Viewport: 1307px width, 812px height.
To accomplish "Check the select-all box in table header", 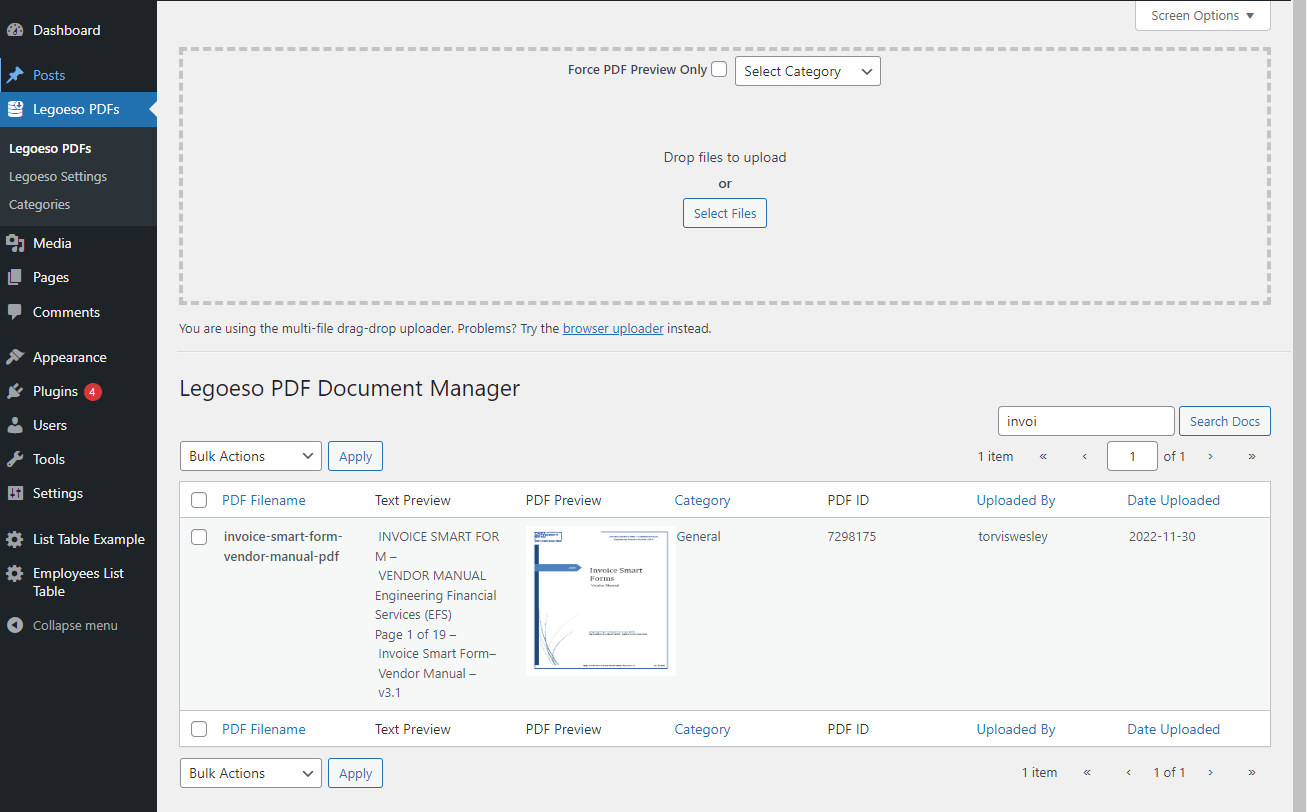I will [199, 500].
